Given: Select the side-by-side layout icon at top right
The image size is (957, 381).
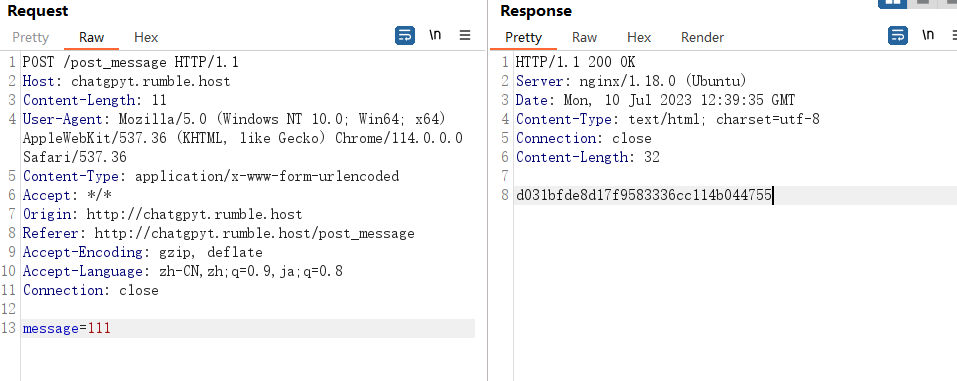Looking at the screenshot, I should (x=892, y=2).
